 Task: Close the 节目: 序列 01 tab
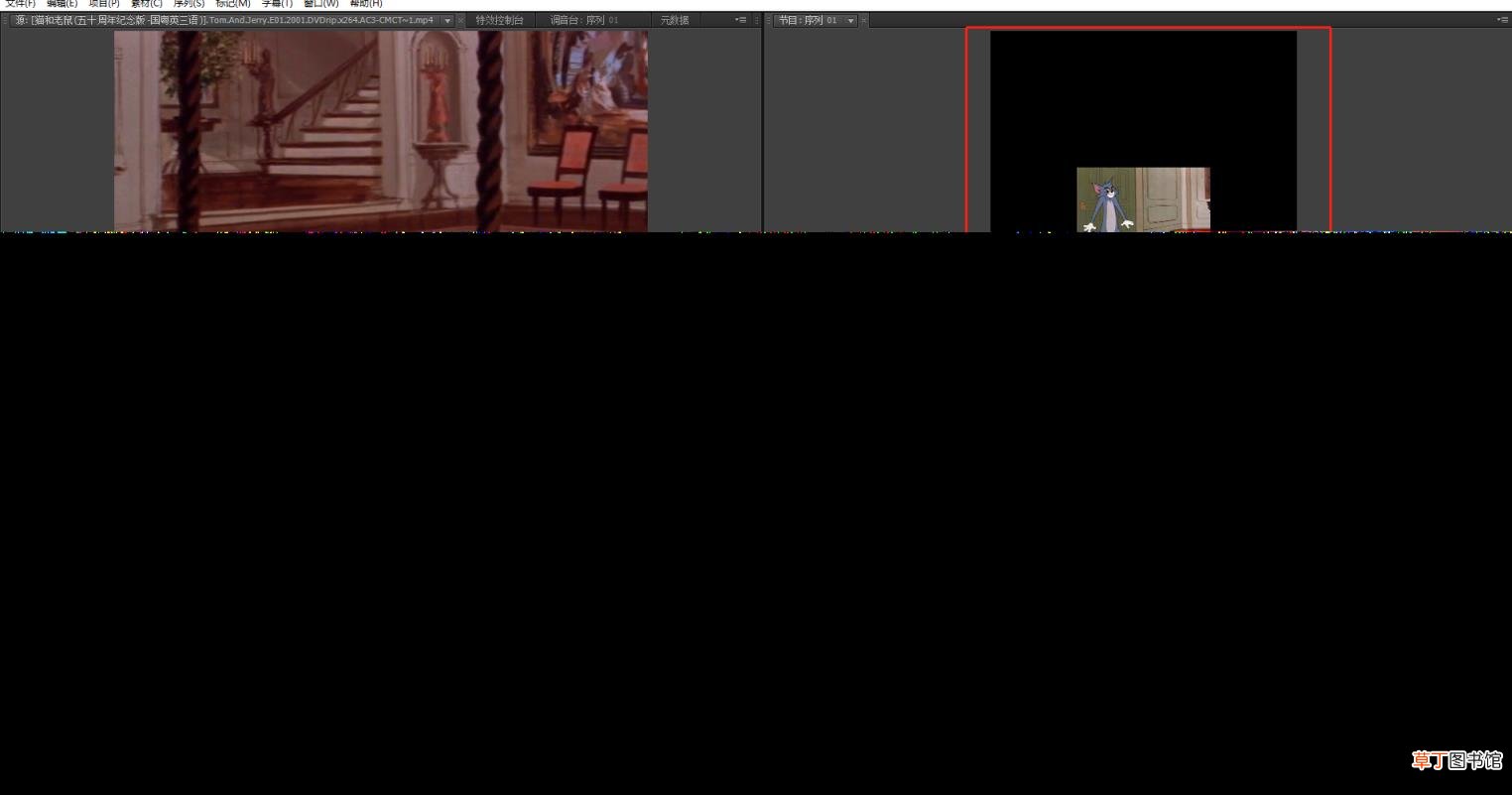(864, 21)
